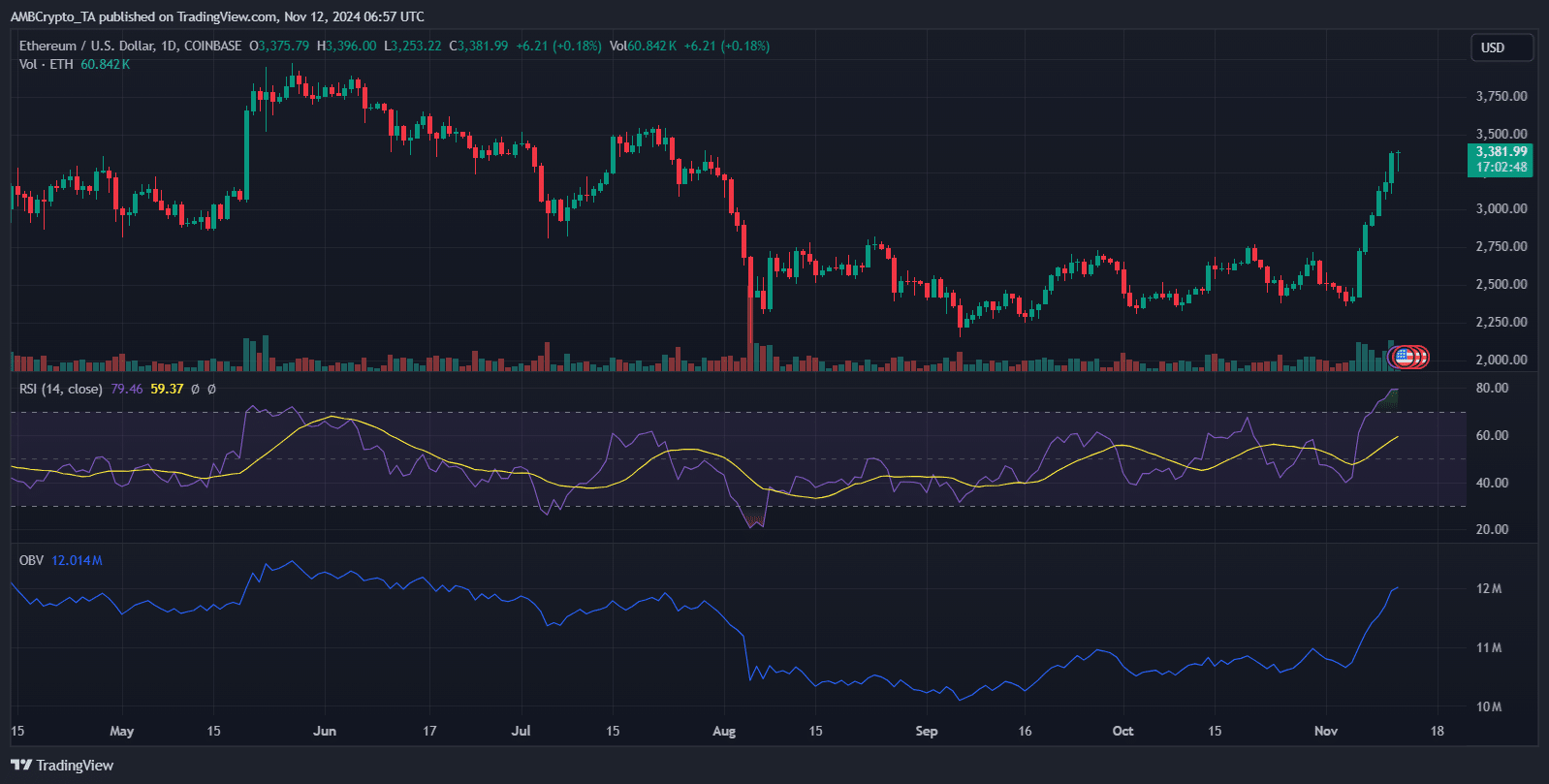
Task: Click the 11 M OBV scale label
Action: [x=1489, y=647]
